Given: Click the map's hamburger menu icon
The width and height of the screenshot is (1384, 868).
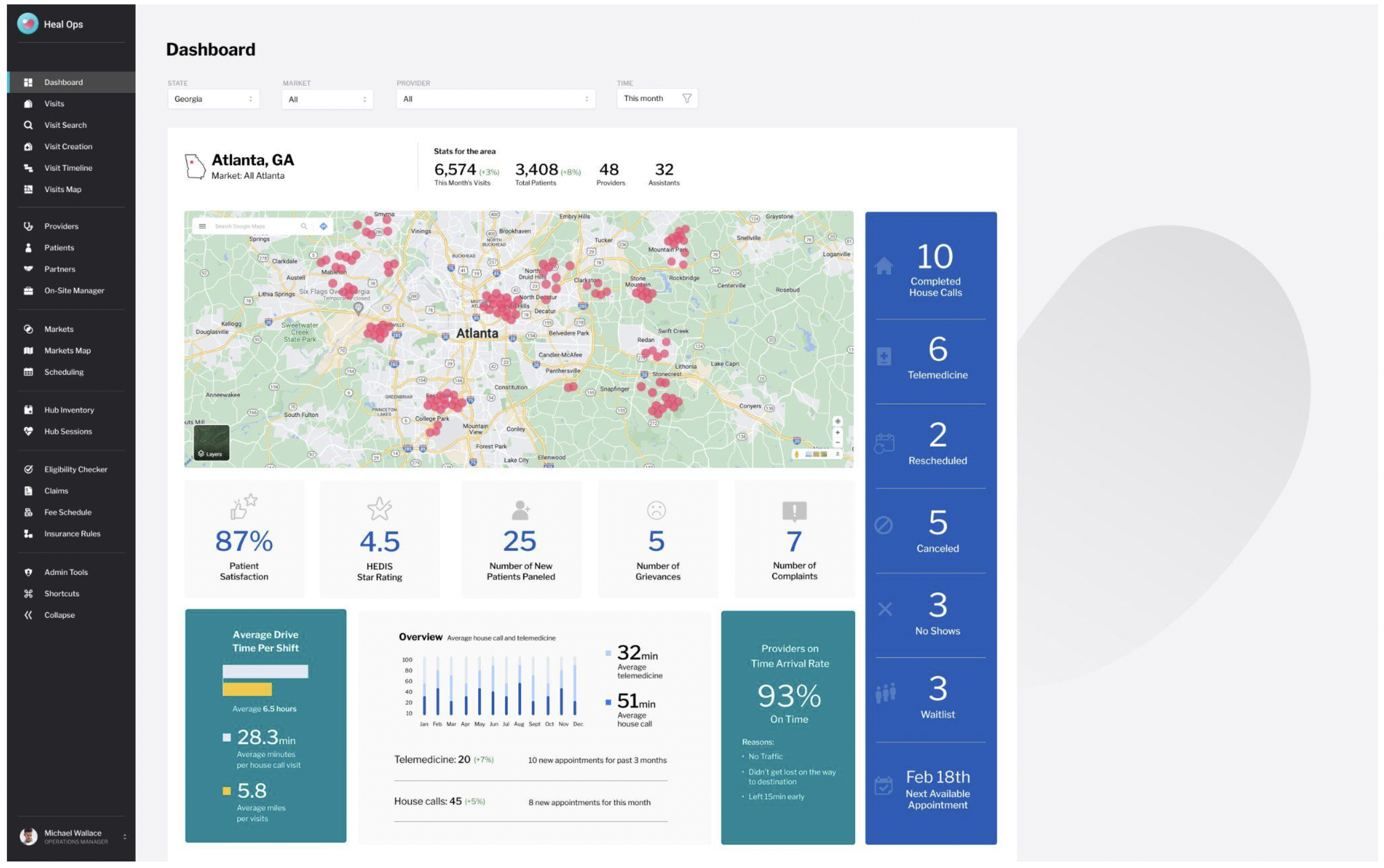Looking at the screenshot, I should coord(203,226).
